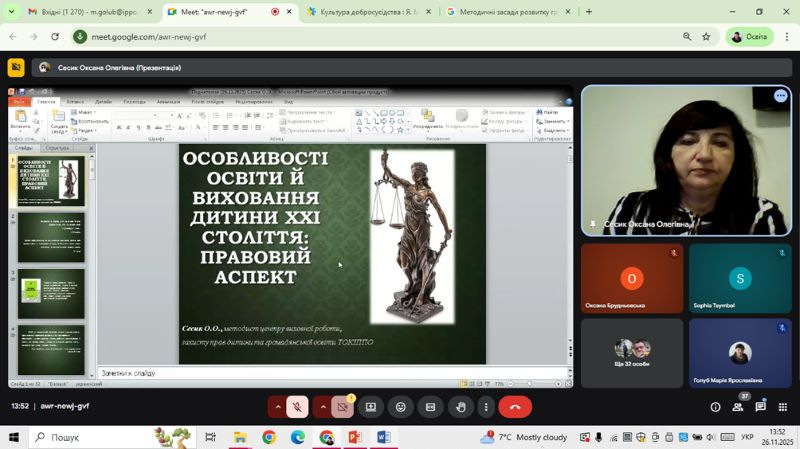Click the share screen icon
The width and height of the screenshot is (800, 449).
[371, 407]
